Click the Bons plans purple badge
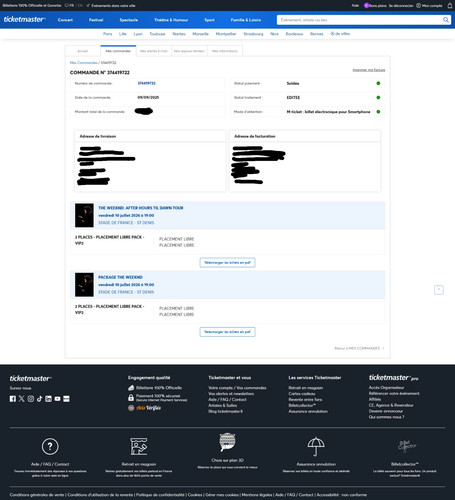 pyautogui.click(x=366, y=6)
